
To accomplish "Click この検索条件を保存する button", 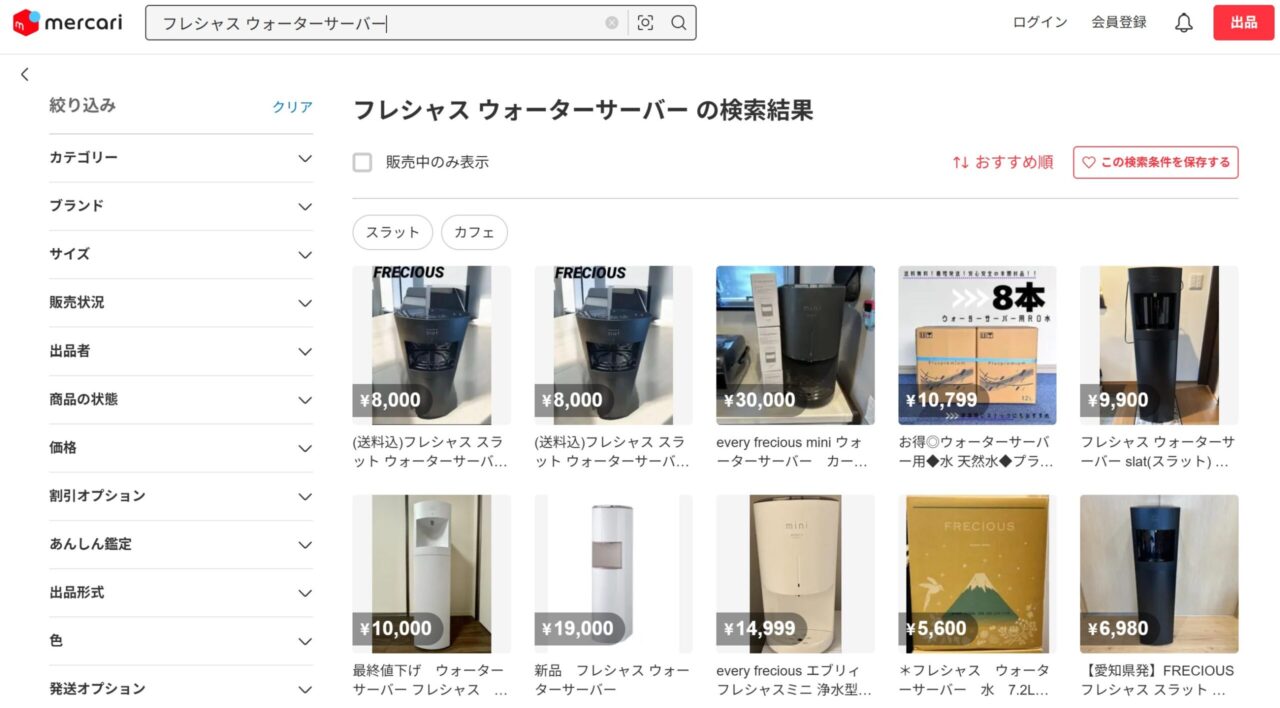I will click(1156, 162).
